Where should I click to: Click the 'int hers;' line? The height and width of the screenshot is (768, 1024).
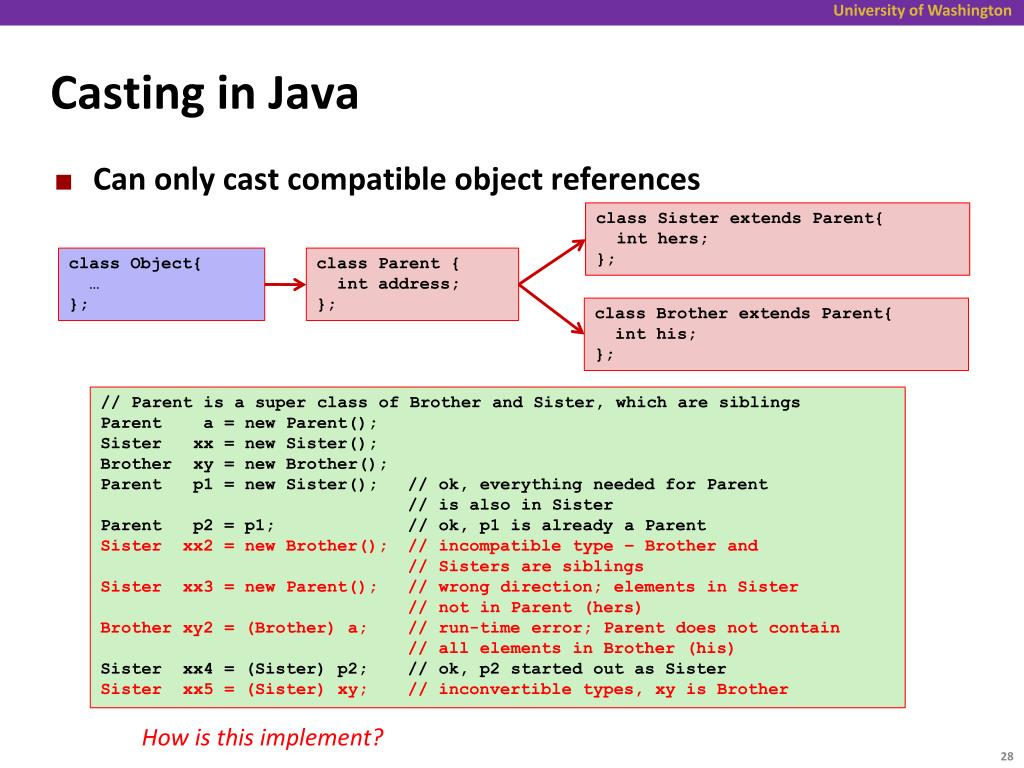coord(662,239)
